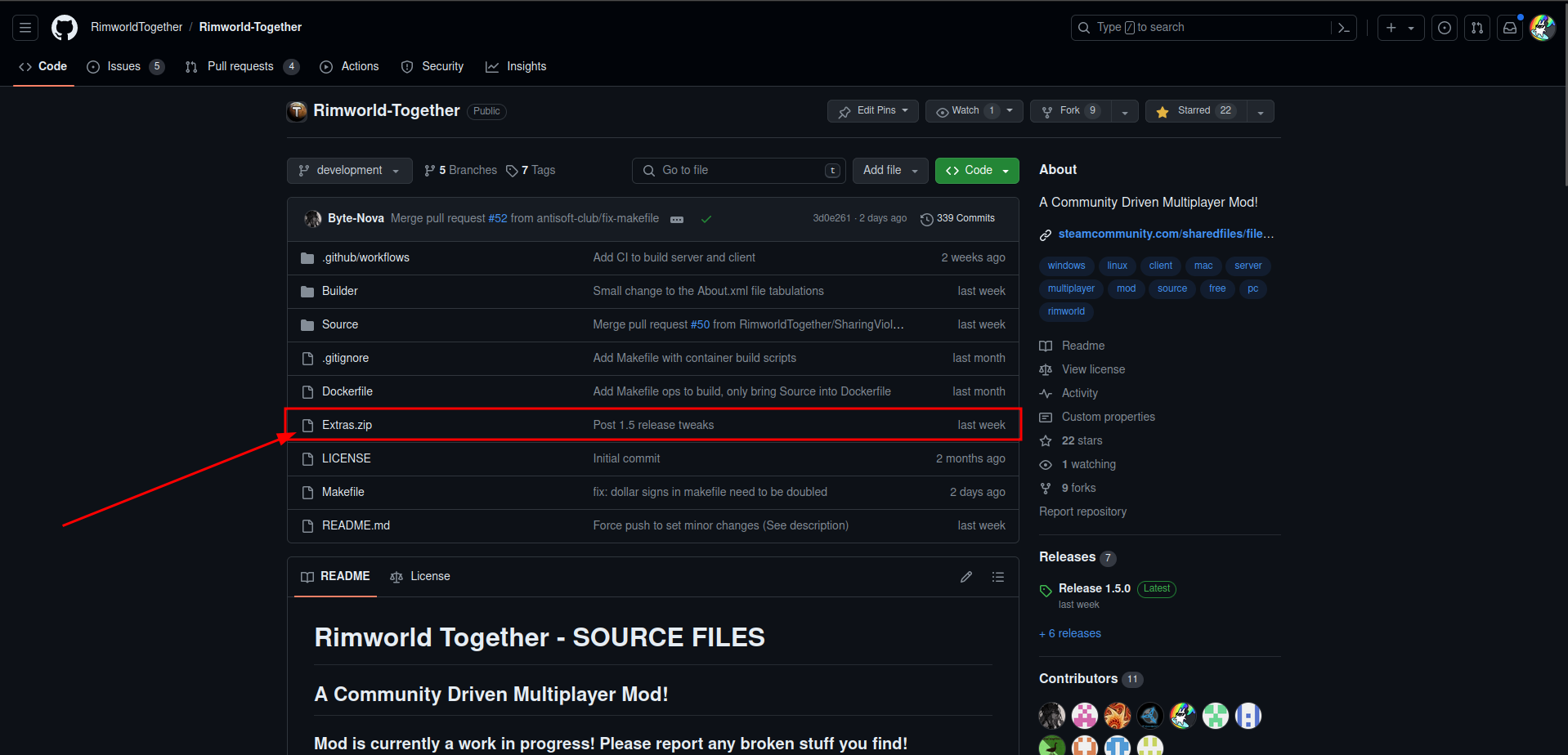This screenshot has width=1568, height=755.
Task: Open the command palette icon in search bar
Action: click(1343, 28)
